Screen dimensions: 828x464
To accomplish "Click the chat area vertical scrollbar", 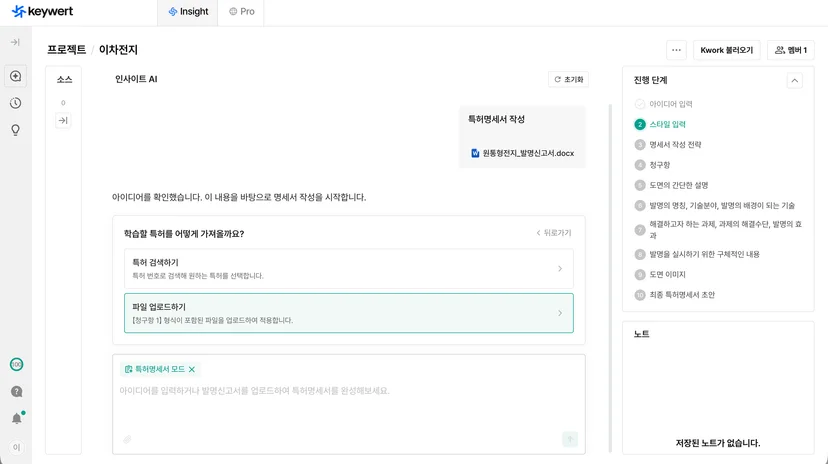I will tap(610, 278).
